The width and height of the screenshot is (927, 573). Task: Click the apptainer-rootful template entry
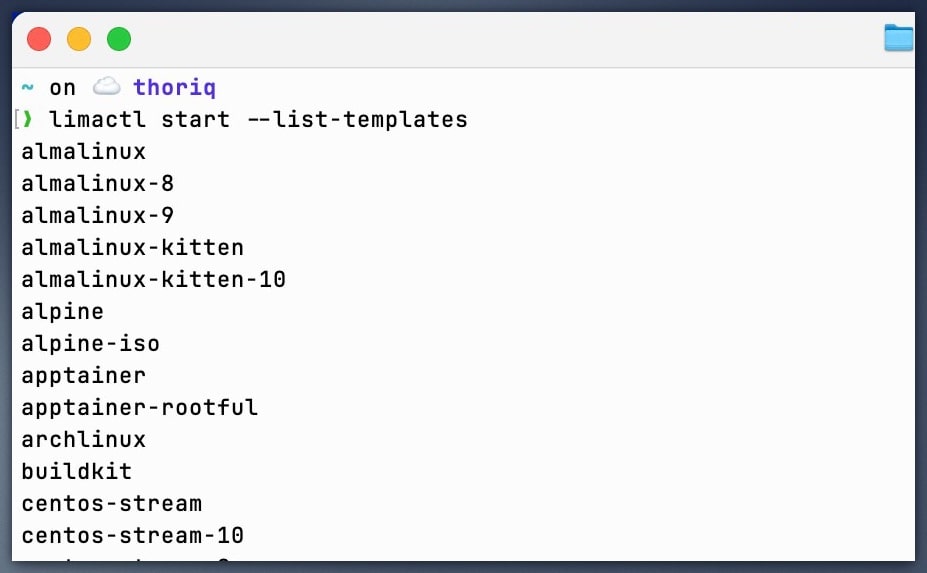[140, 407]
